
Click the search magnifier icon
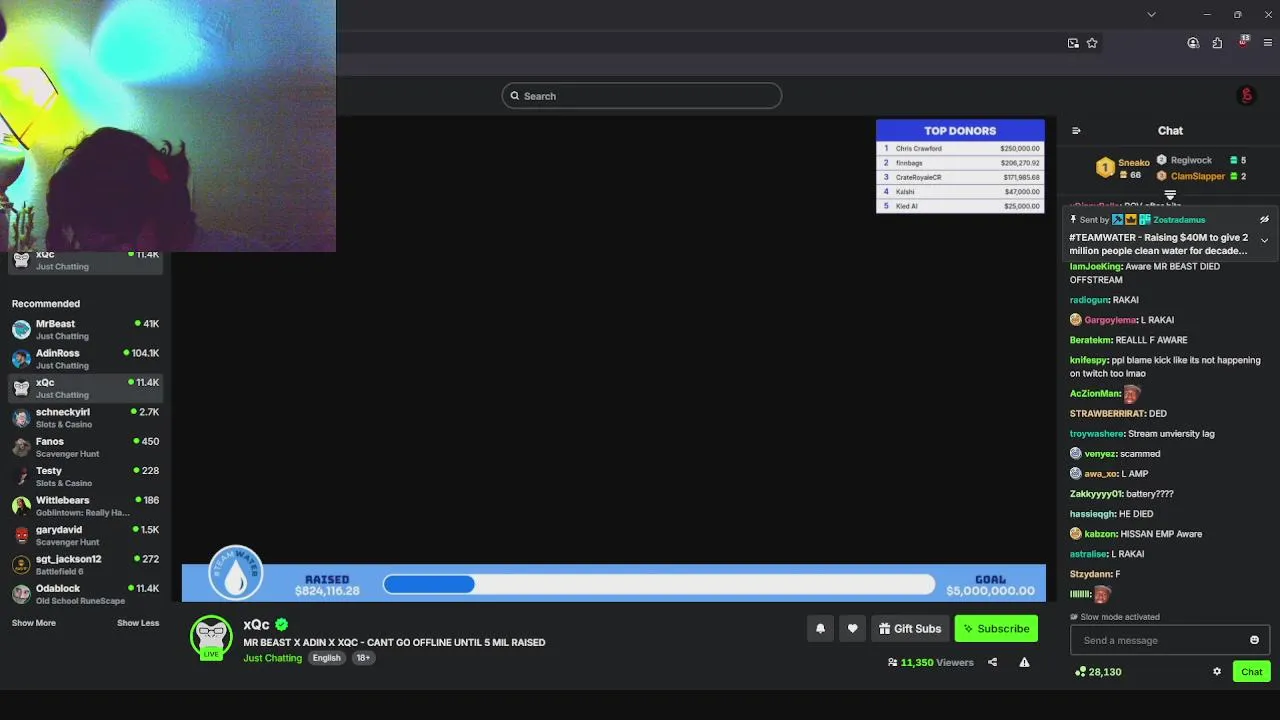[515, 96]
